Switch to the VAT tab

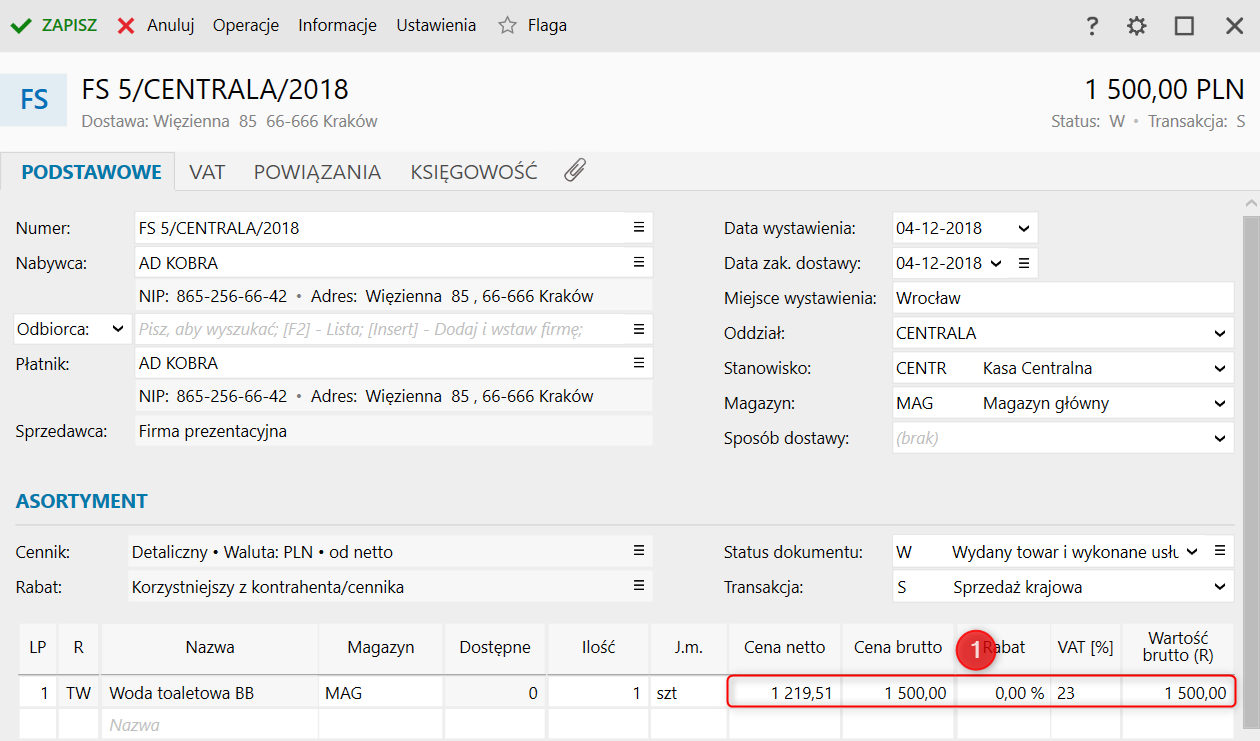tap(207, 172)
